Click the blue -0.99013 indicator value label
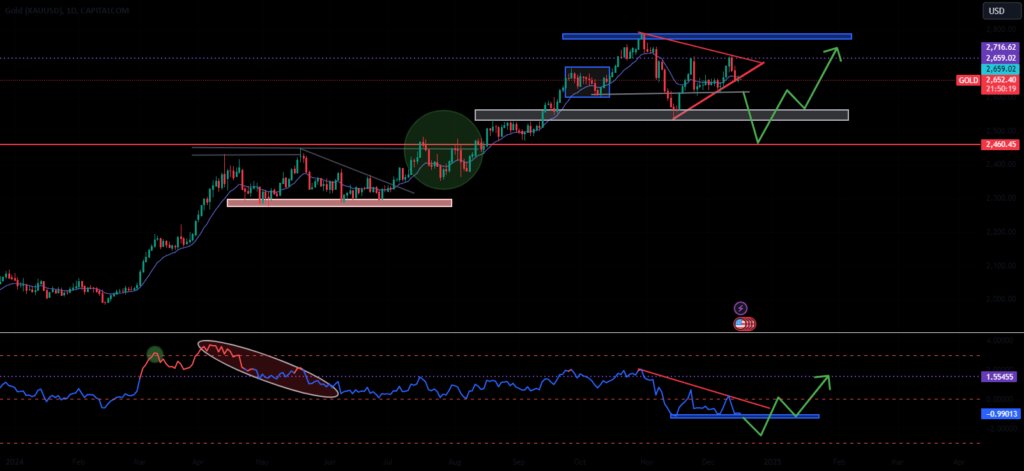 pyautogui.click(x=1000, y=412)
